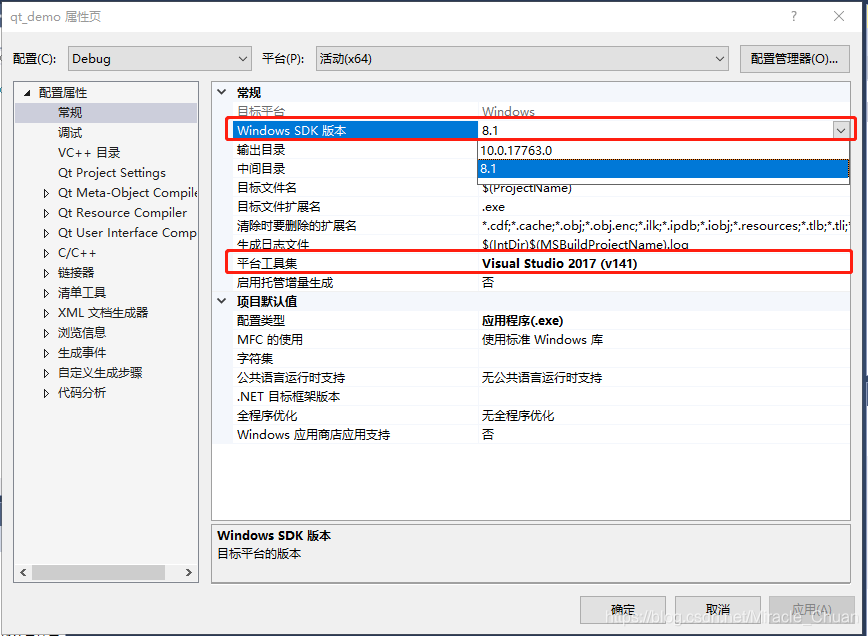Expand the 清单工具 tree node
The height and width of the screenshot is (636, 868).
(x=46, y=293)
